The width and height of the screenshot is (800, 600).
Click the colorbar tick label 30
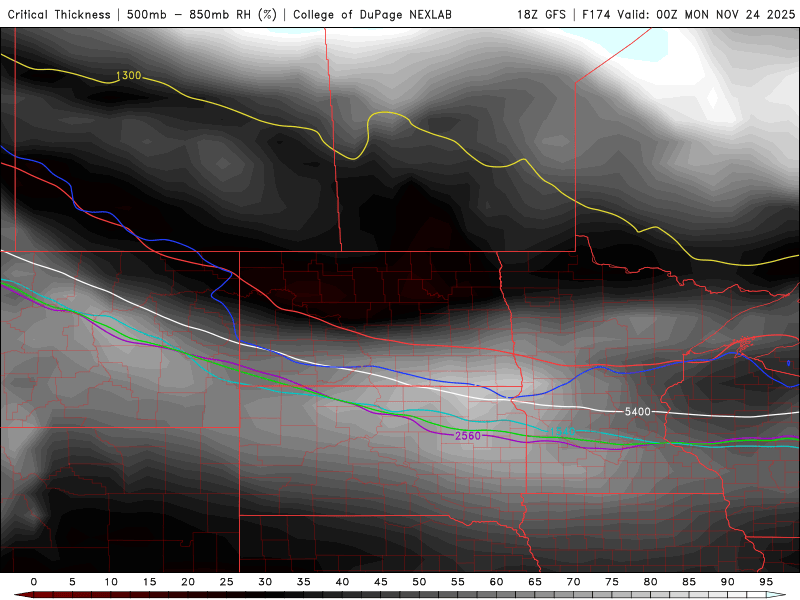(x=265, y=582)
